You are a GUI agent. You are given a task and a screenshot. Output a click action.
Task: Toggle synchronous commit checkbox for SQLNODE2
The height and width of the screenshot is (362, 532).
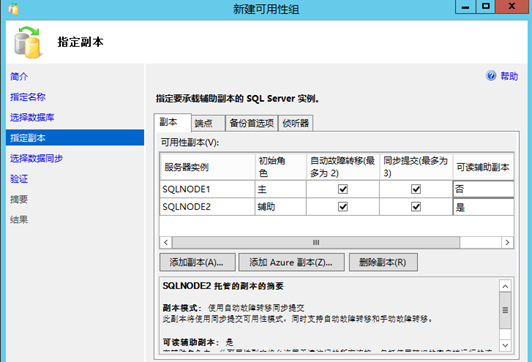pos(416,207)
